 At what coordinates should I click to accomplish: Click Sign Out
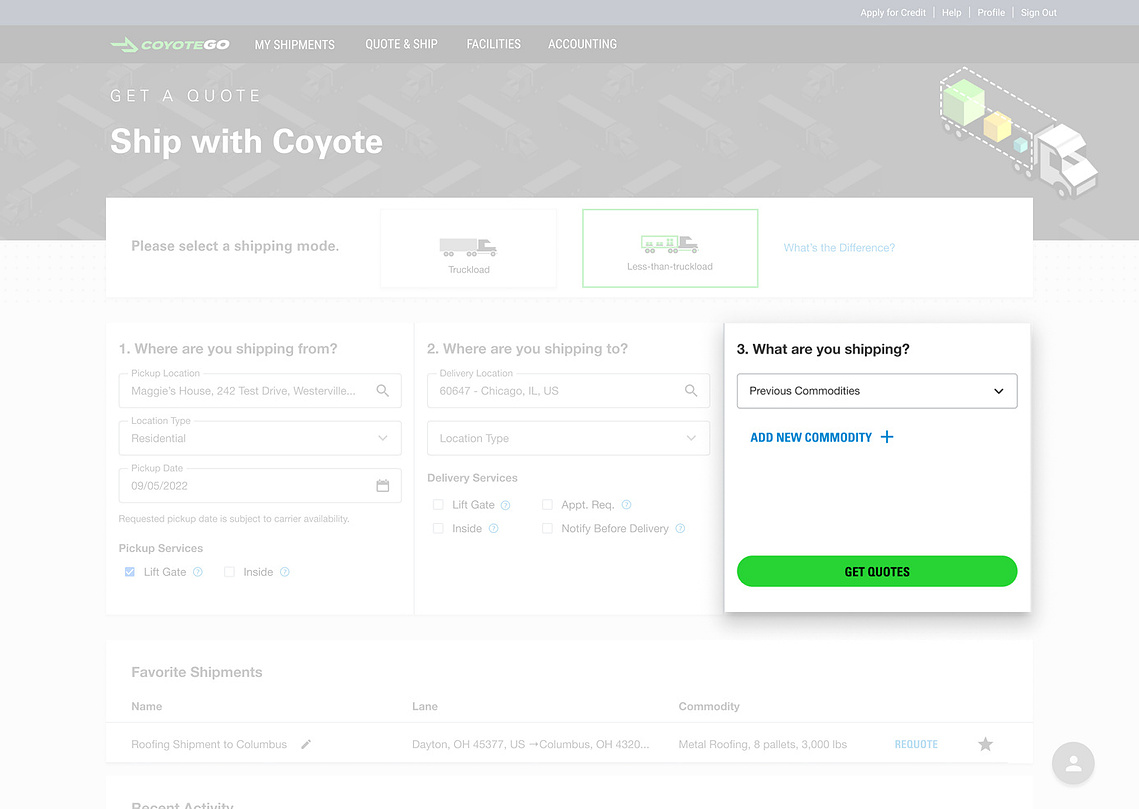(1039, 13)
